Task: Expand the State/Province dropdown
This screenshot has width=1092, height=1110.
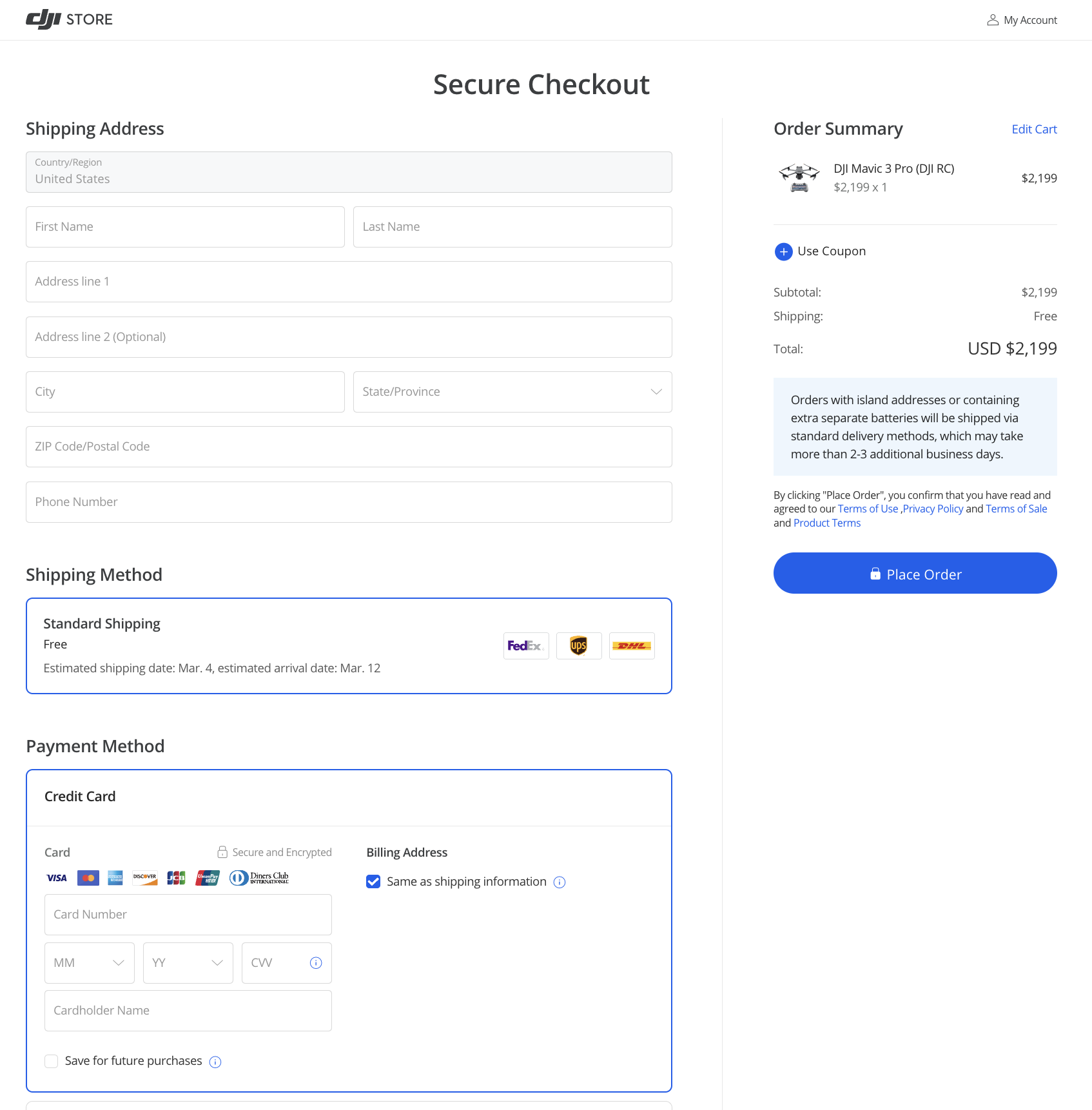Action: (512, 392)
